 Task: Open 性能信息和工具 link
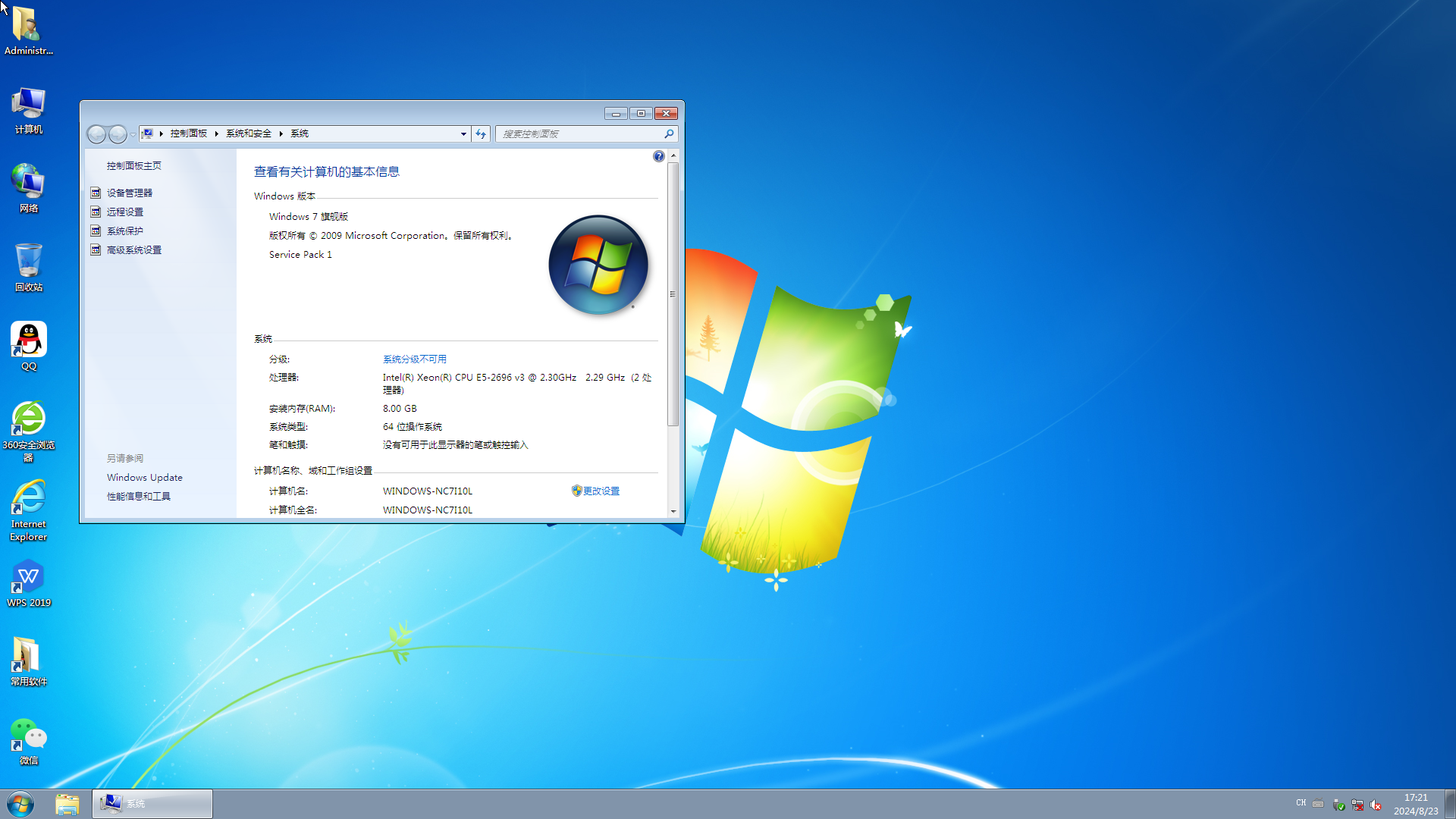[x=139, y=496]
